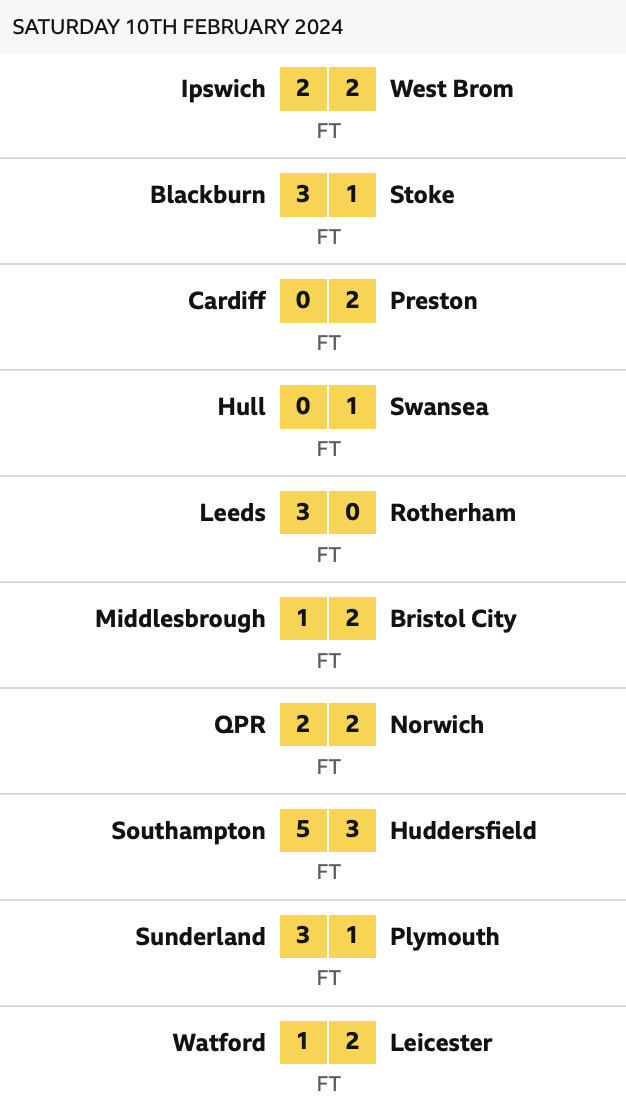This screenshot has width=626, height=1118.
Task: Select the Watford team name
Action: point(219,1043)
